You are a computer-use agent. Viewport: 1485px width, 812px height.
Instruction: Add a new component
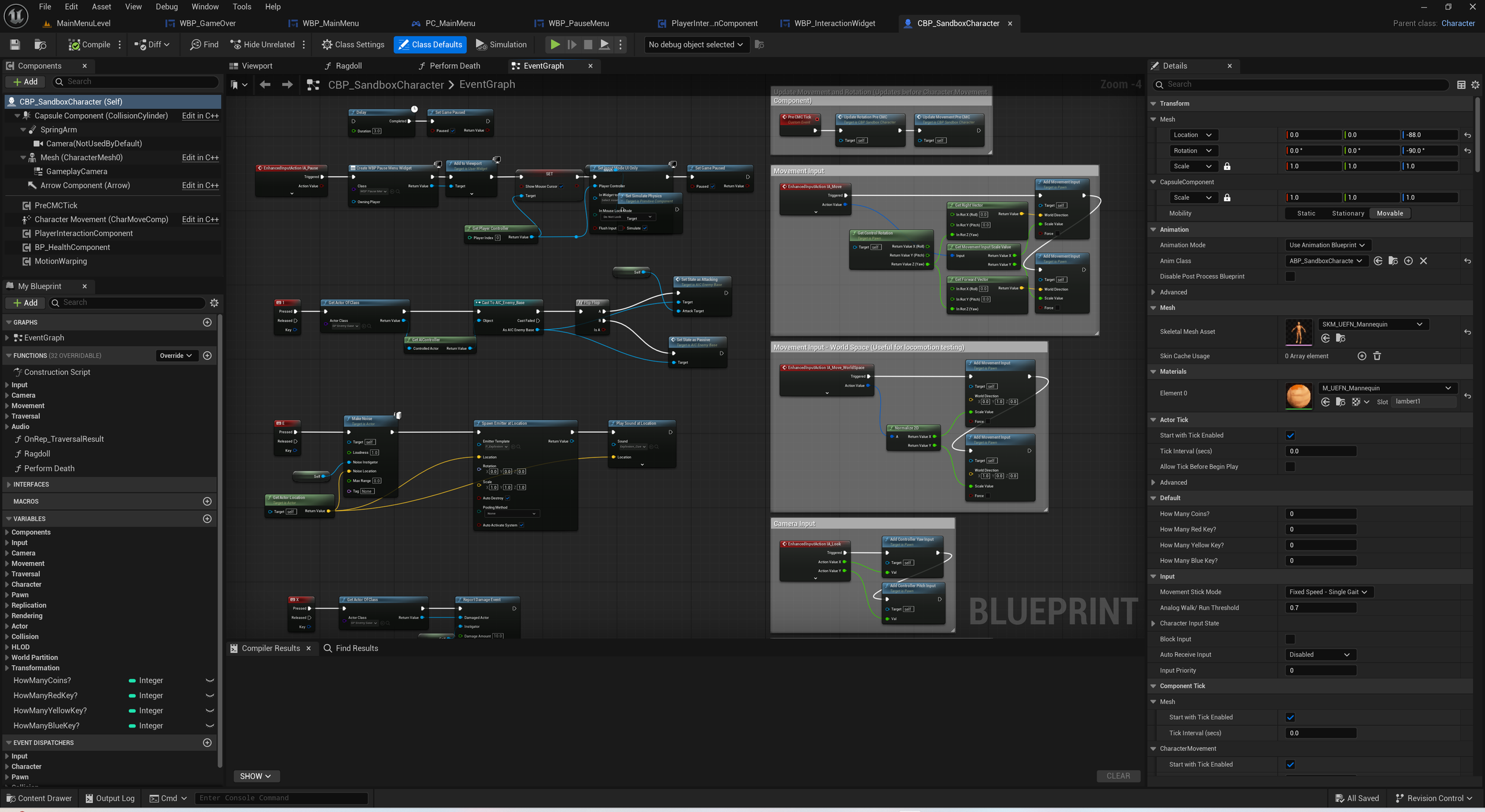[x=26, y=82]
